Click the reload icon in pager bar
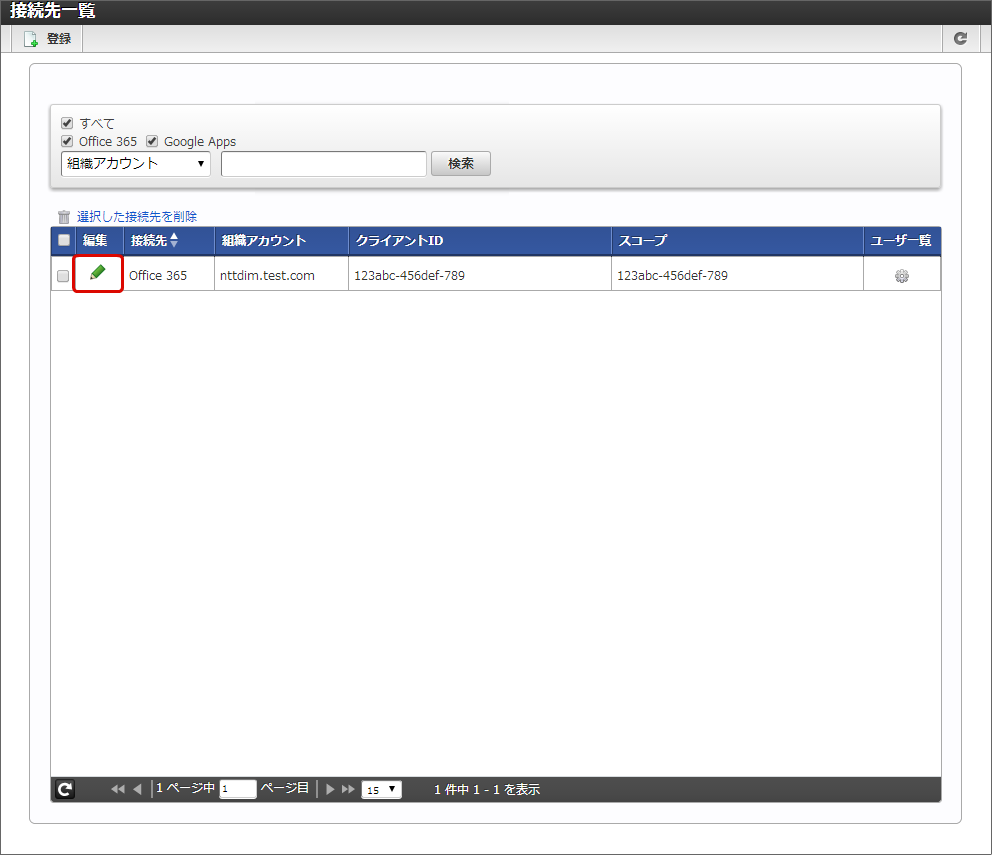 [65, 789]
